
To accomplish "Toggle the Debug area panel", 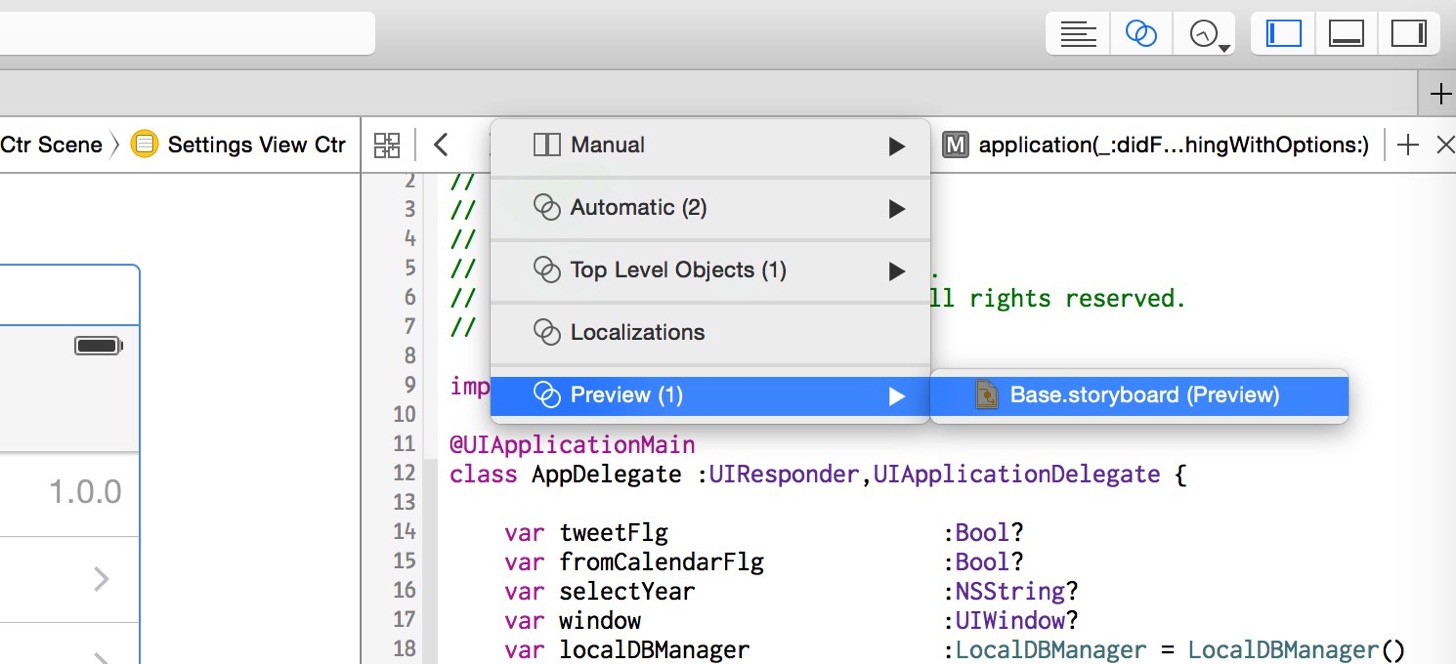I will point(1346,34).
